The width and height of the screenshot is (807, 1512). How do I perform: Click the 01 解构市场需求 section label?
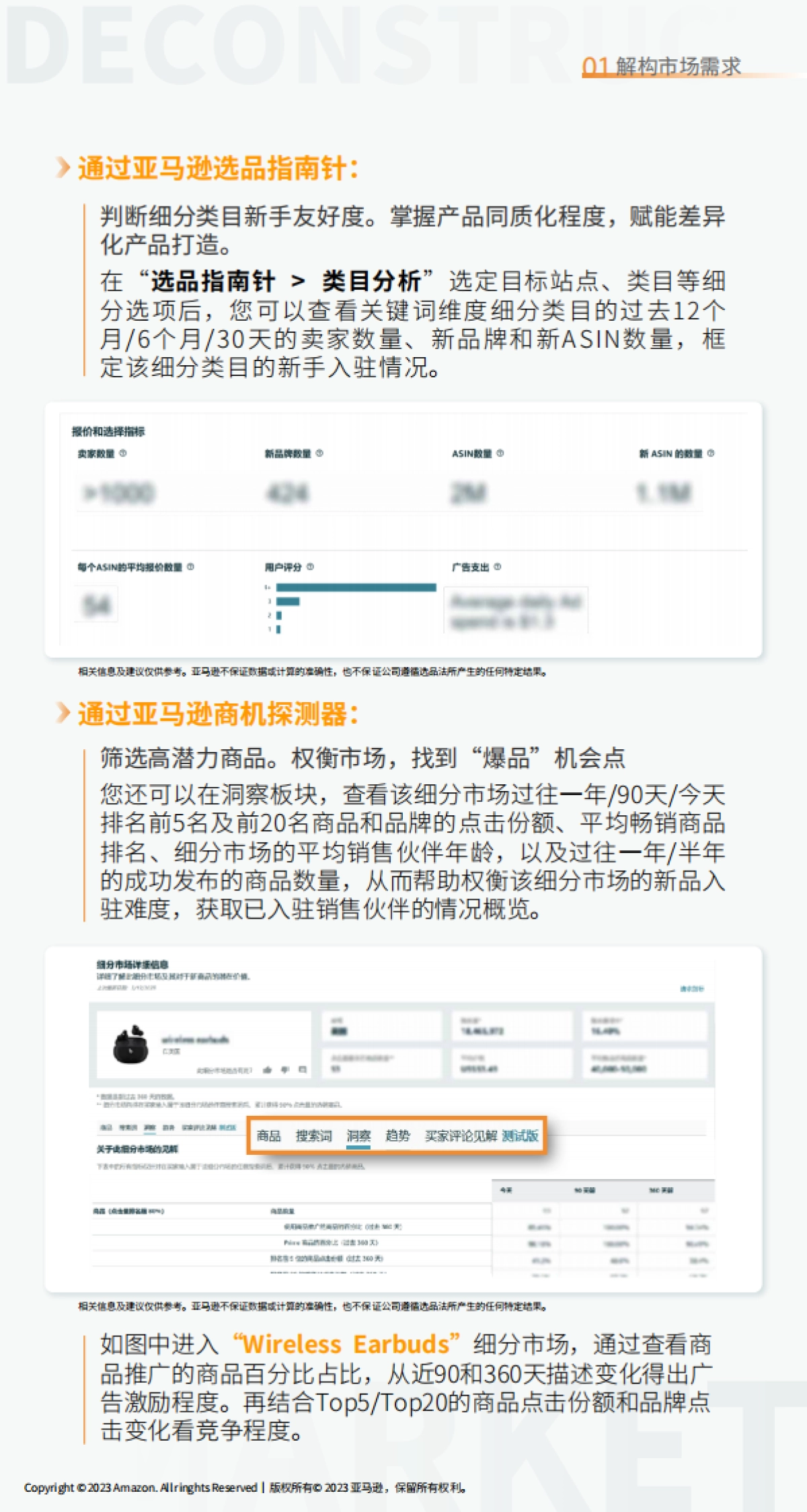[x=662, y=66]
